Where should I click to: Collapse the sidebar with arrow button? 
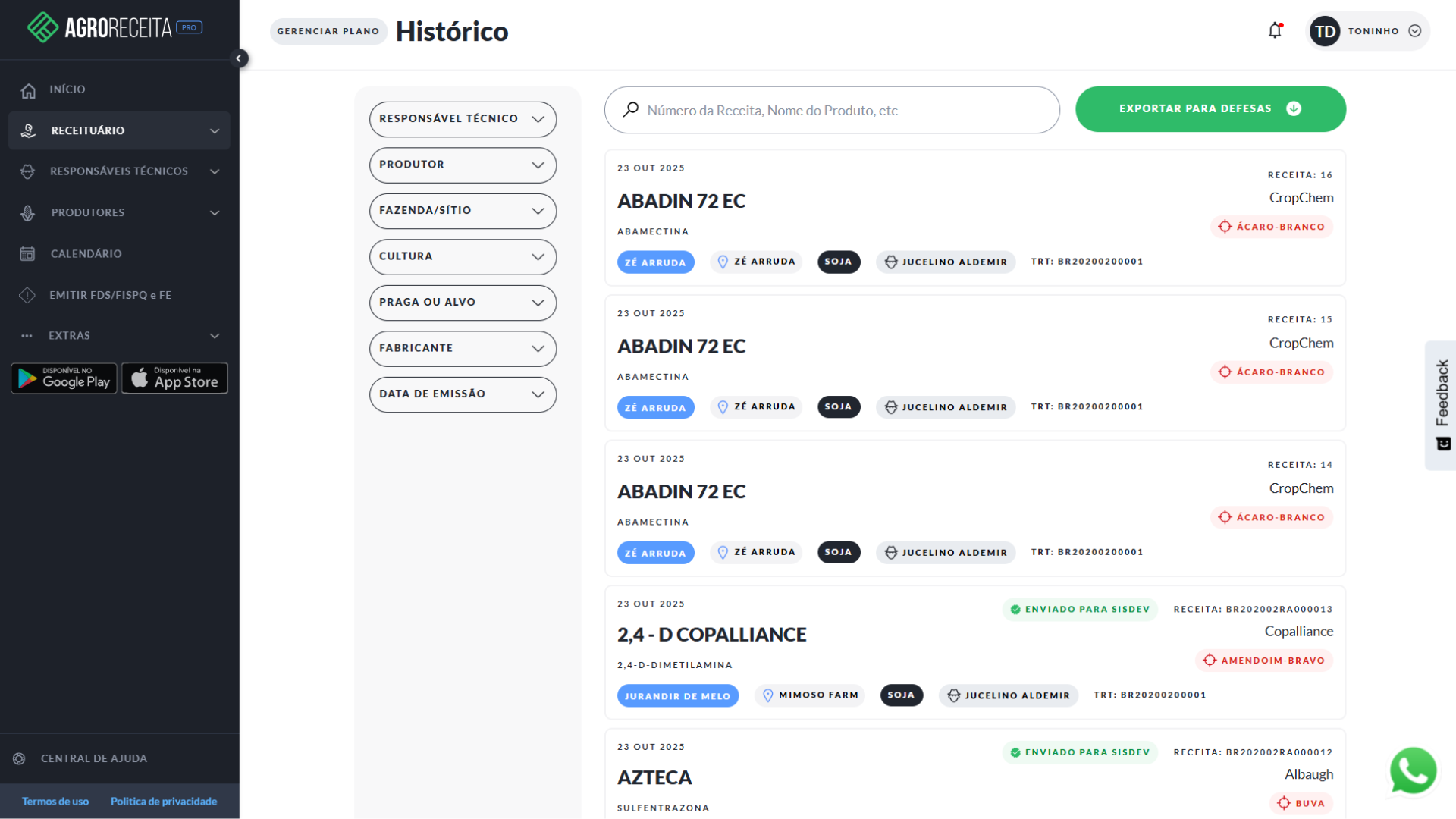[x=239, y=58]
